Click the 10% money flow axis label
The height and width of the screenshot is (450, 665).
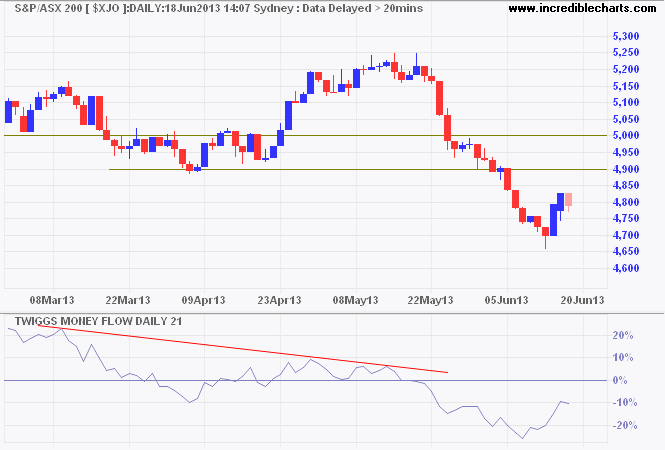[623, 358]
